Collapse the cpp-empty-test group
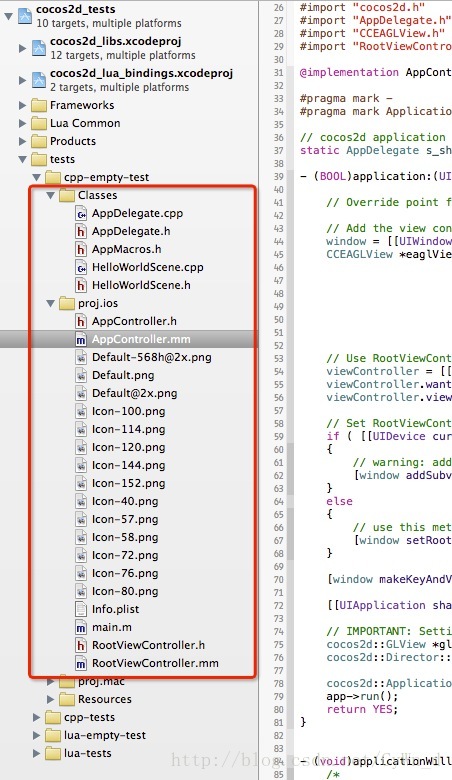This screenshot has height=780, width=452. pos(36,178)
